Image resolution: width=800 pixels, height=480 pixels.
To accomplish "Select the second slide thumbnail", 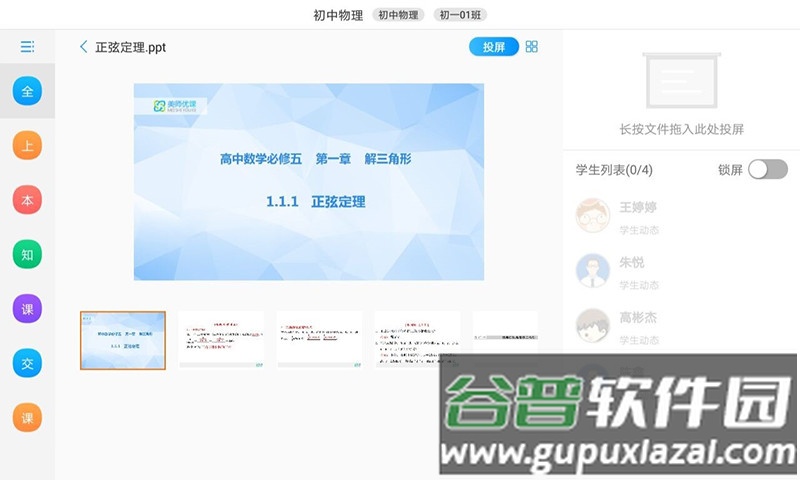I will 221,340.
